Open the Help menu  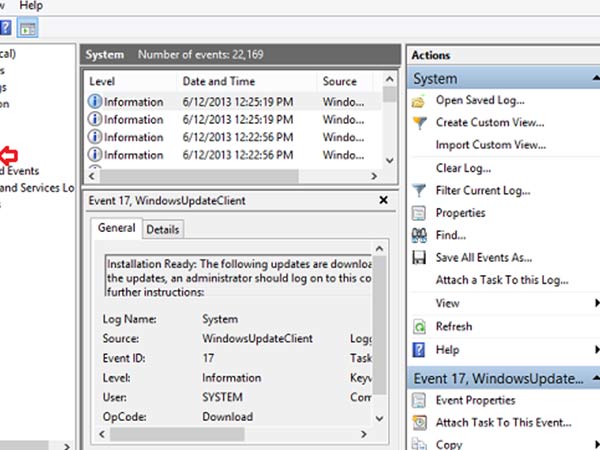pos(31,5)
